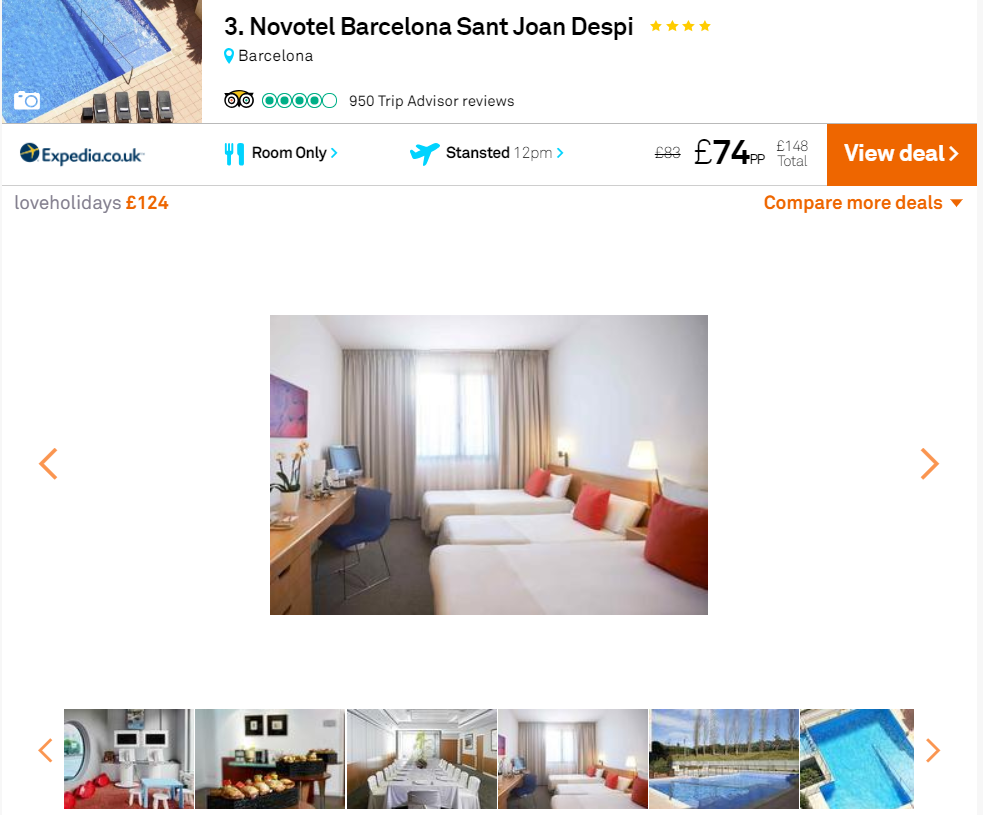Click the fork and knife board icon
The image size is (983, 815).
click(234, 154)
